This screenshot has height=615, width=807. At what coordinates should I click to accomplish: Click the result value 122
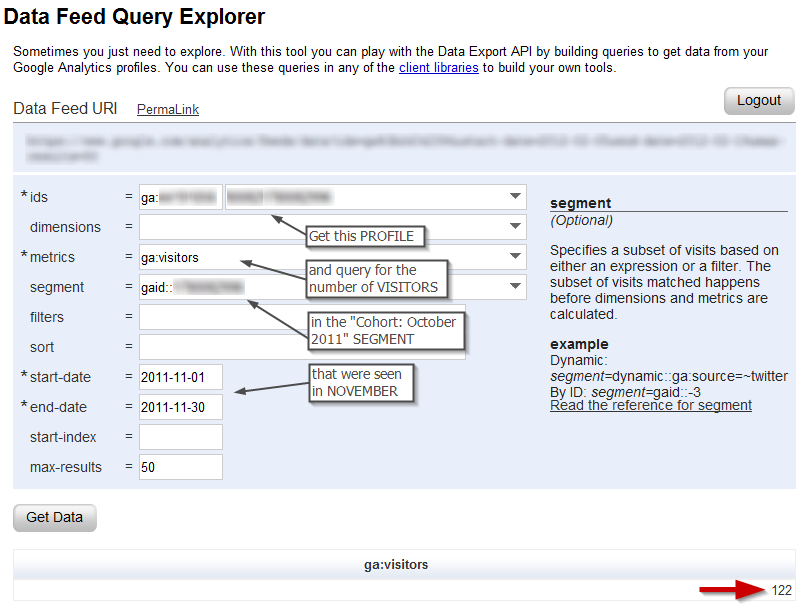click(781, 591)
